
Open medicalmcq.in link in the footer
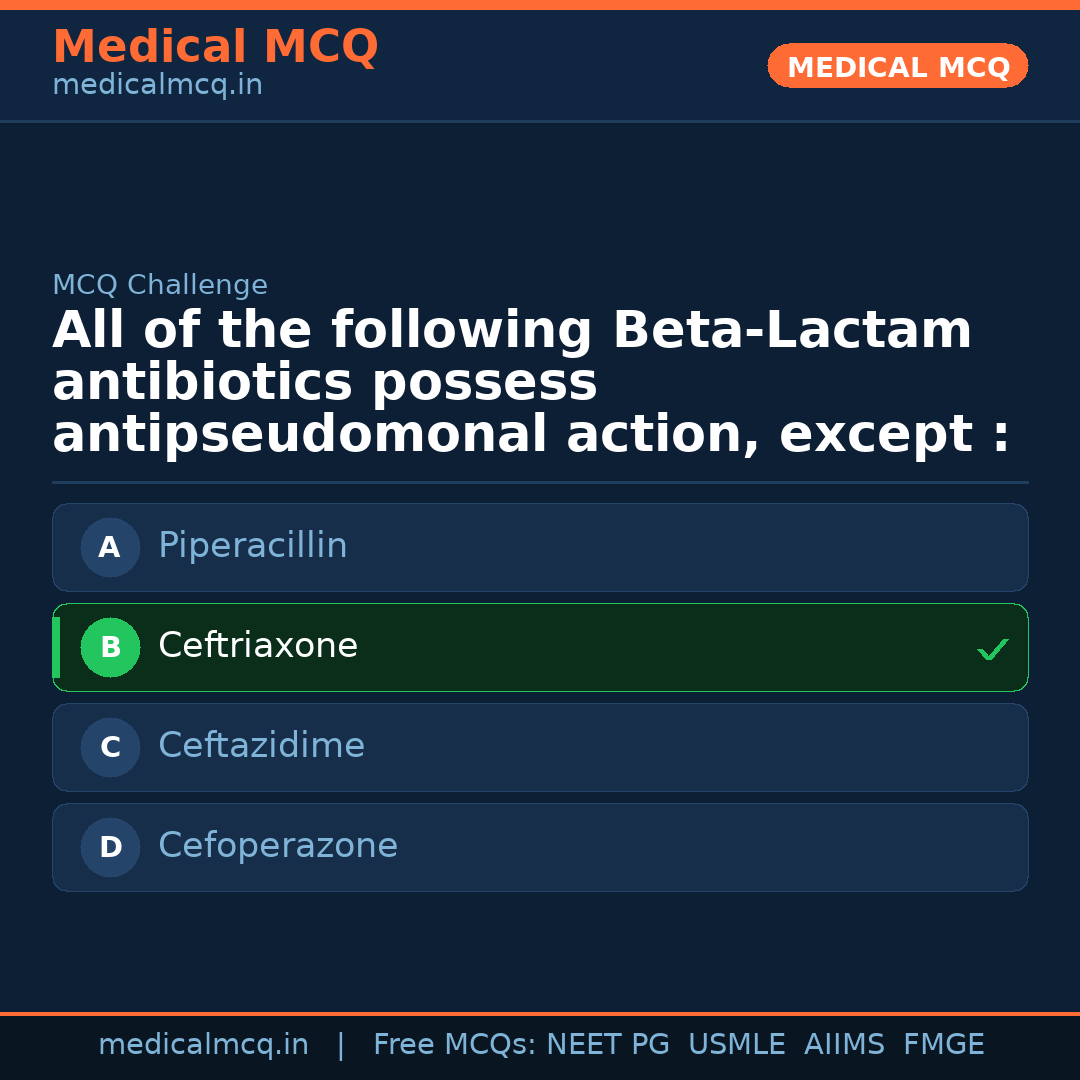[203, 1045]
